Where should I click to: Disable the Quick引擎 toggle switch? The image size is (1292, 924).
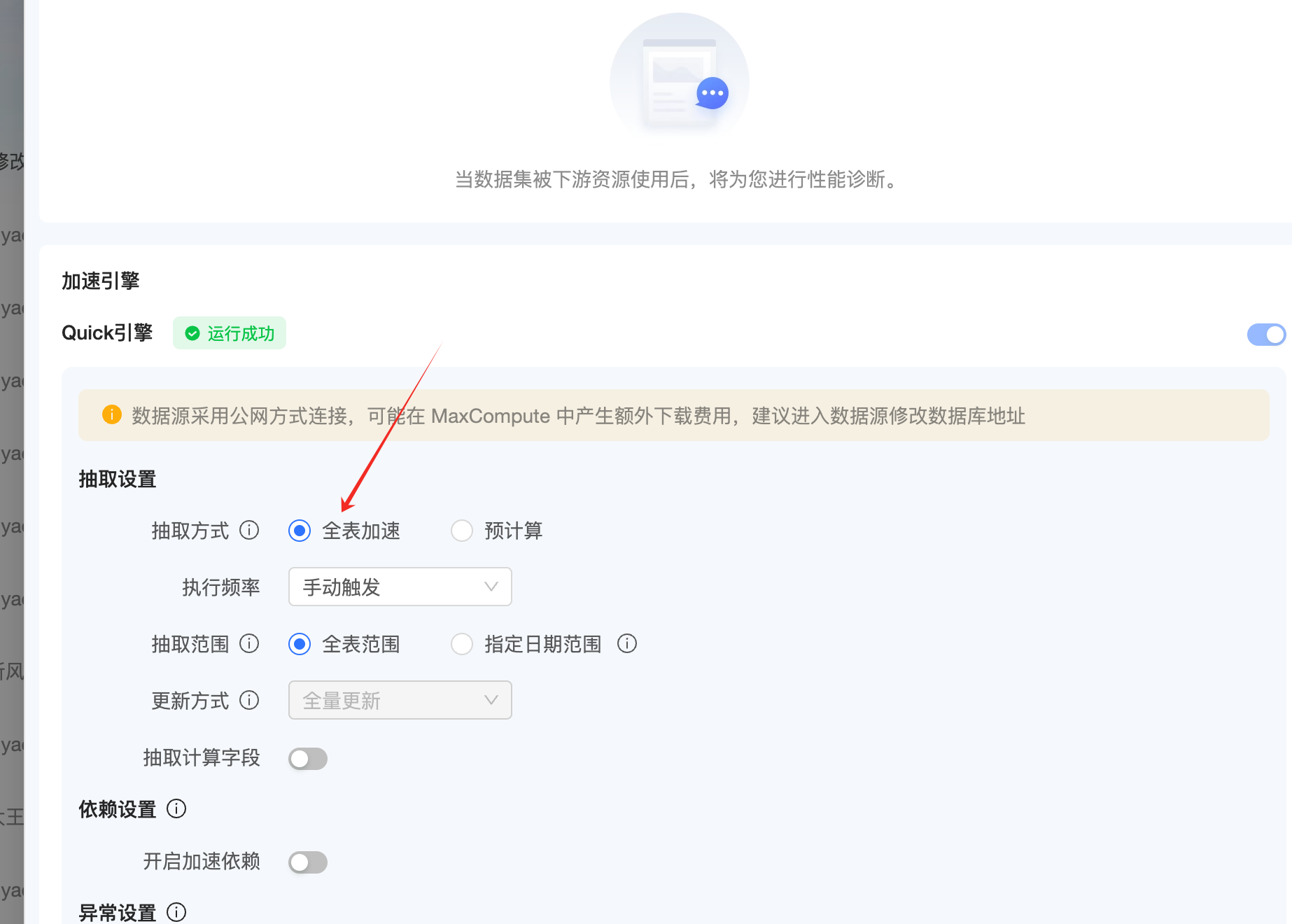(x=1266, y=335)
